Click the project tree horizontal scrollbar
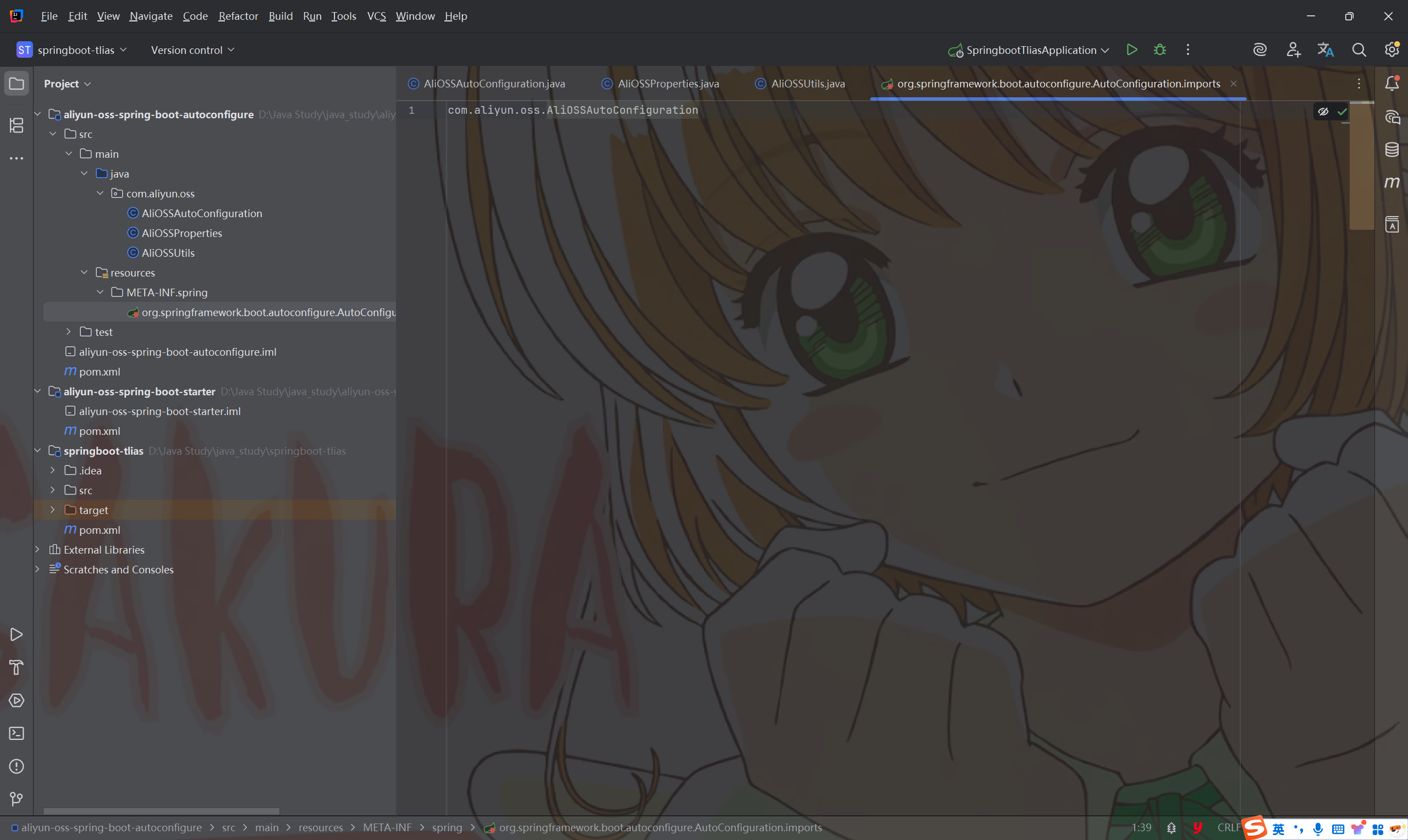 161,811
